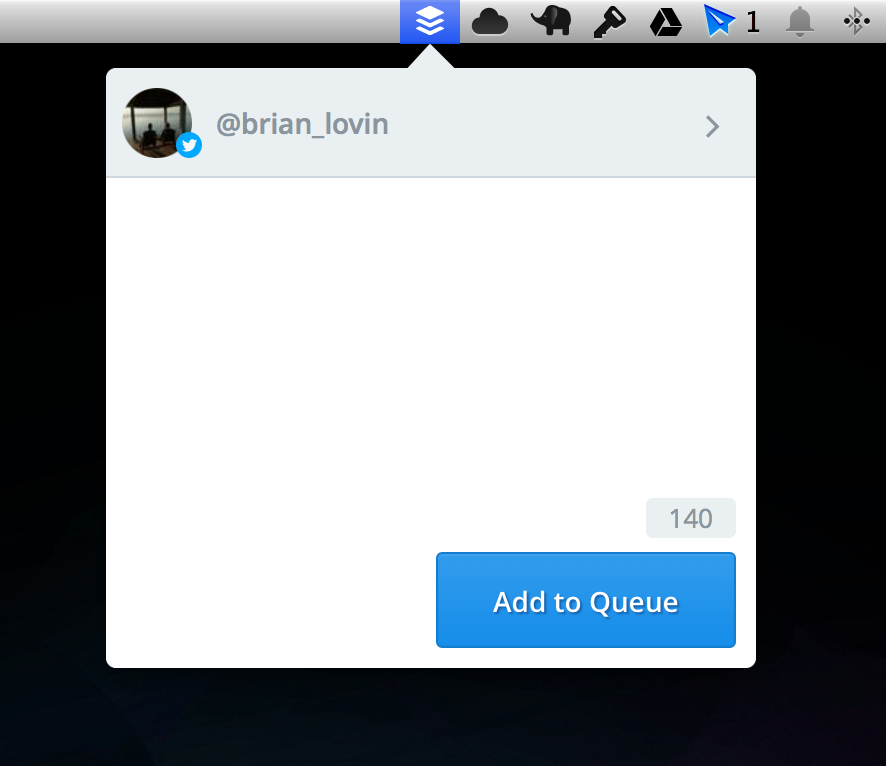Open the Google Drive menu bar icon
Image resolution: width=886 pixels, height=766 pixels.
(666, 21)
